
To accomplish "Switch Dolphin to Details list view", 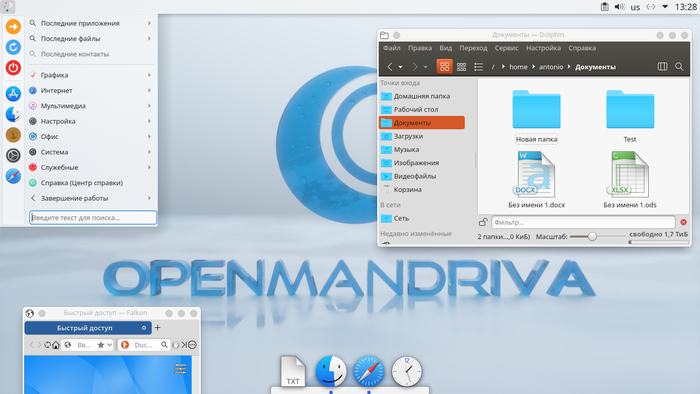I will click(478, 66).
